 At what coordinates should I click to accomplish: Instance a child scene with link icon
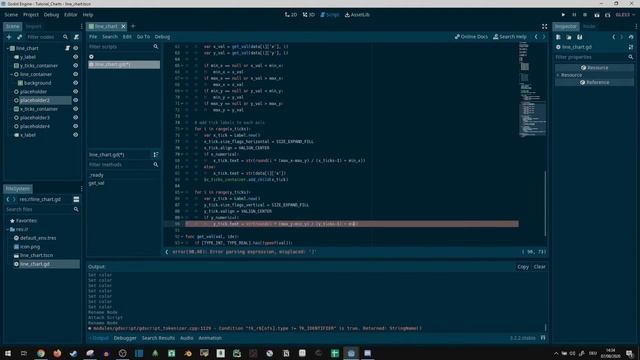tap(19, 37)
